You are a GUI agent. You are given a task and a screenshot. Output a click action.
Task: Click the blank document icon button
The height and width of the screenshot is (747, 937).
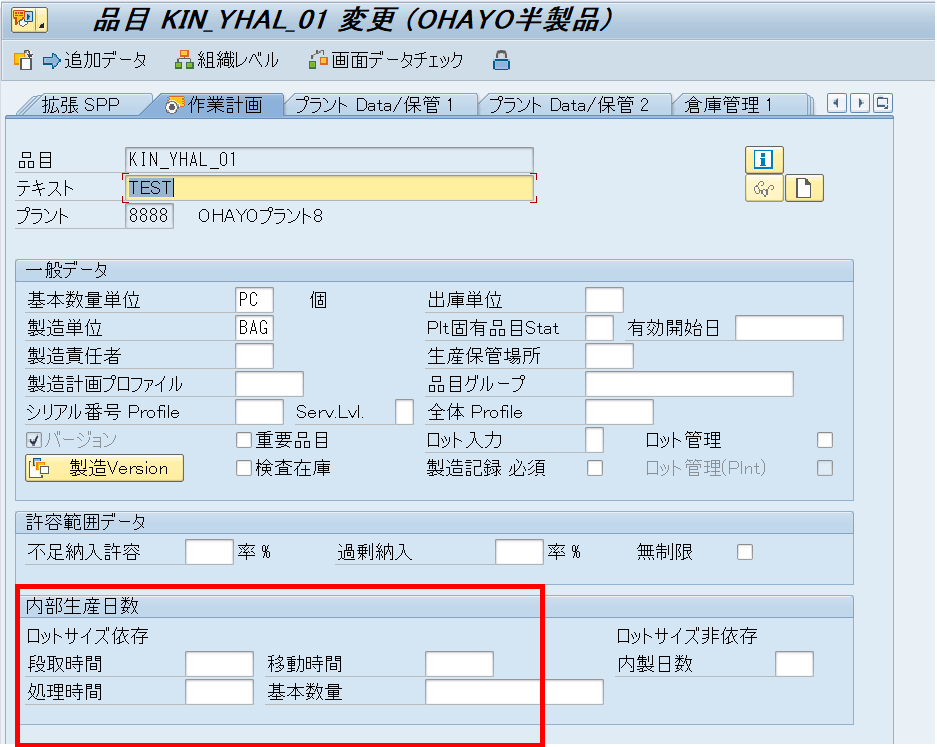click(803, 188)
